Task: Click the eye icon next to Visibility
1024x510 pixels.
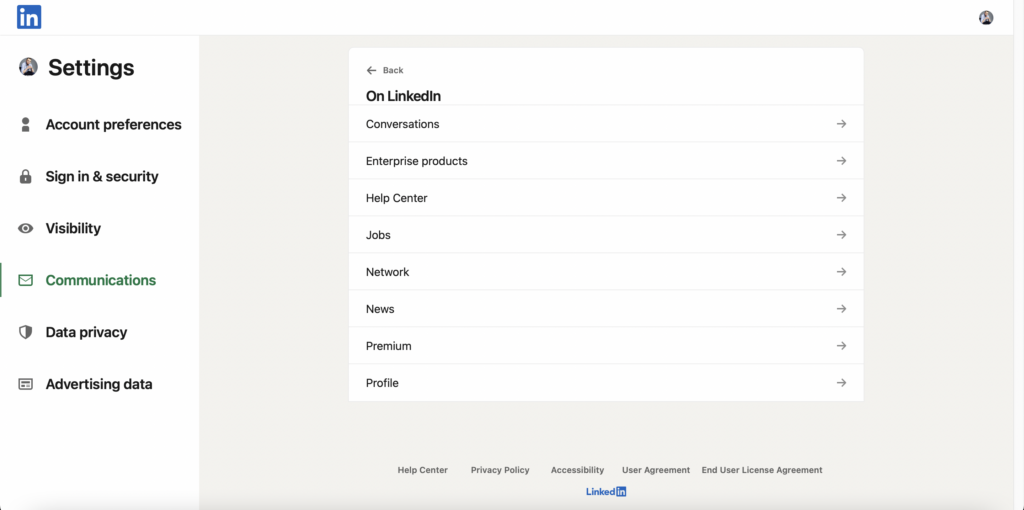Action: tap(26, 229)
